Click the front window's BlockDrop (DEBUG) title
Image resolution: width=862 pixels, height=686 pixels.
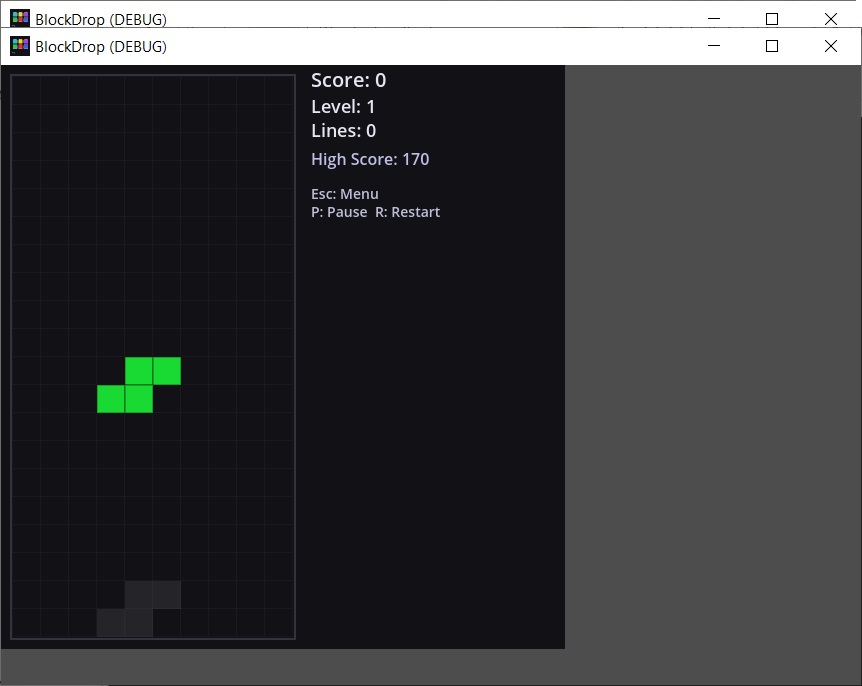(x=101, y=47)
